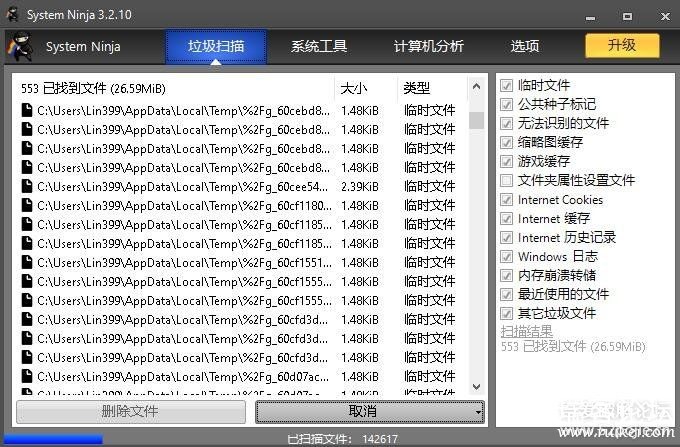
Task: Enable the 文件夹属性设置文件 checkbox
Action: coord(506,180)
